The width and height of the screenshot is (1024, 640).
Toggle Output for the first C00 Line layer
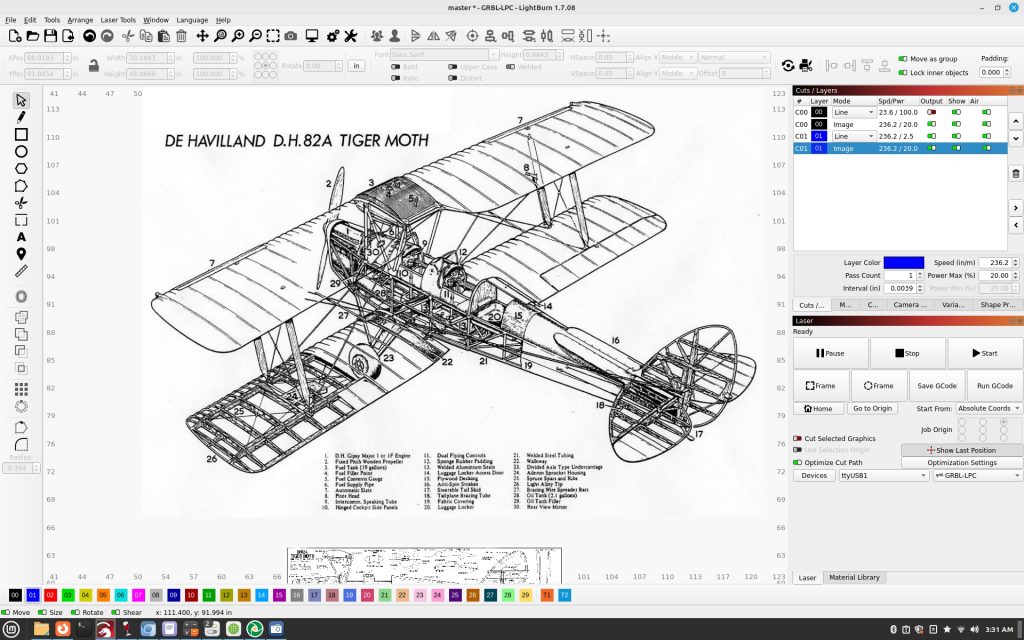932,112
